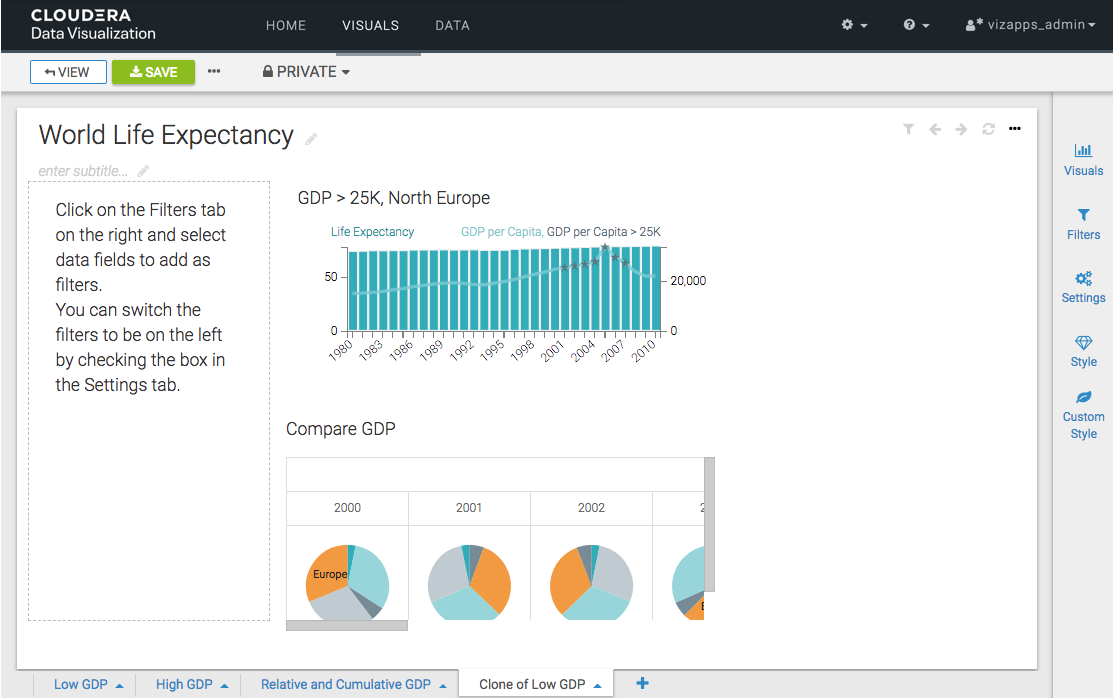
Task: Open the vizapps_admin user menu
Action: pyautogui.click(x=1030, y=25)
